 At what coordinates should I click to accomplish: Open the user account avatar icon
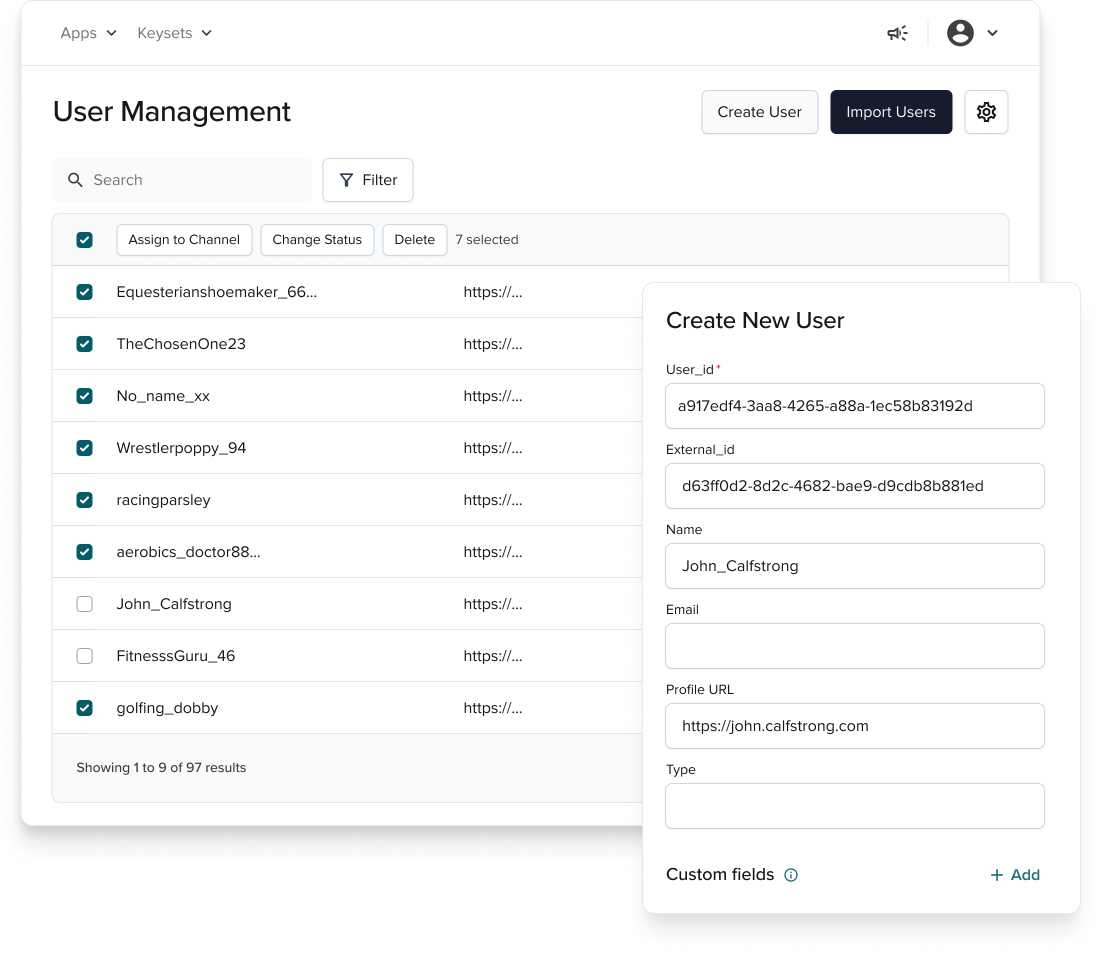point(960,33)
